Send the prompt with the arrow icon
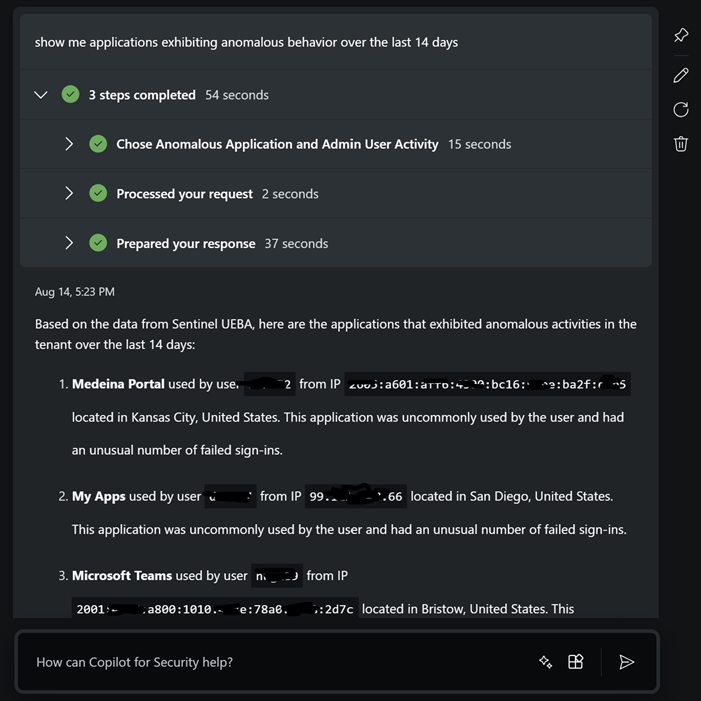Viewport: 701px width, 701px height. (627, 662)
